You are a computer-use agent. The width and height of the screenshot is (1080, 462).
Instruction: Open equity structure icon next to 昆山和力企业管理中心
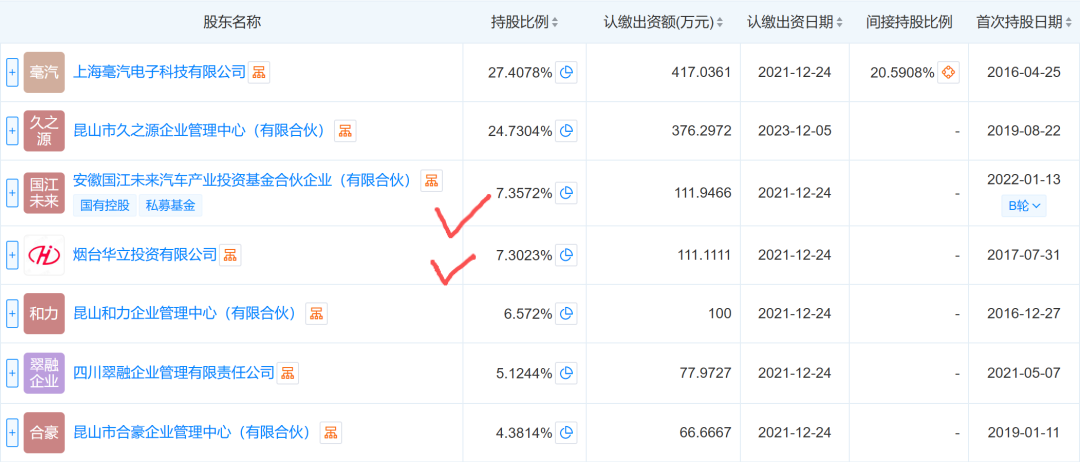tap(316, 313)
